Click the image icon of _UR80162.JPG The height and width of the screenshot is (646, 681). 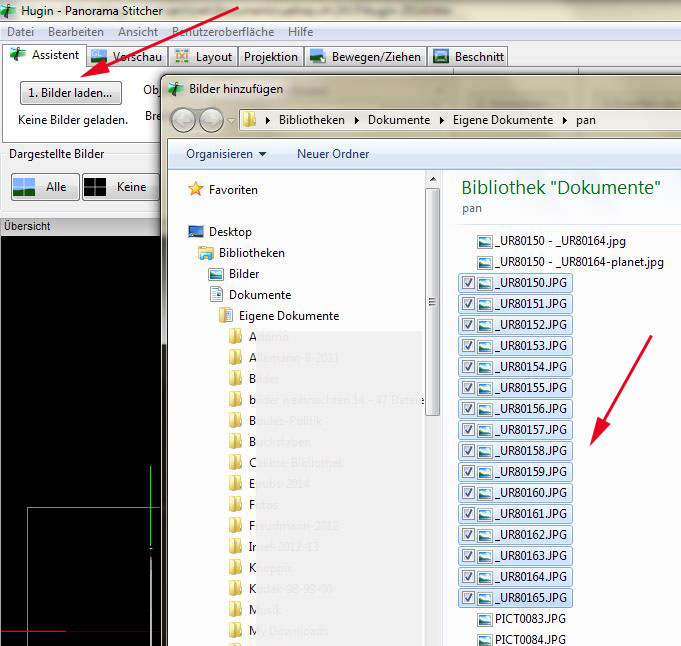[x=485, y=535]
